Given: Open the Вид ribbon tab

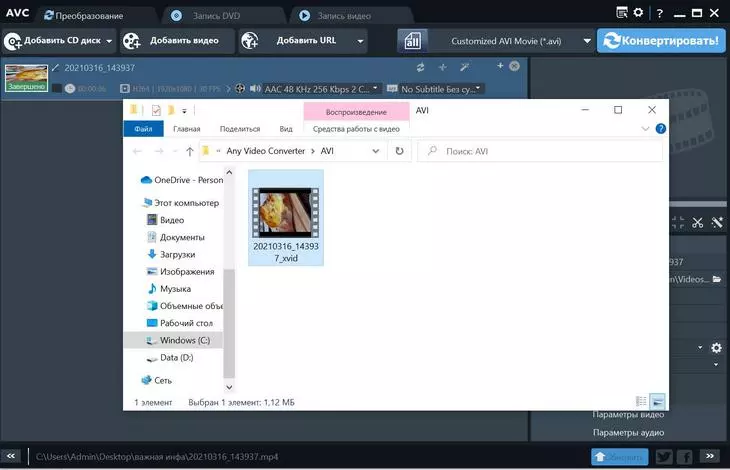Looking at the screenshot, I should [286, 129].
